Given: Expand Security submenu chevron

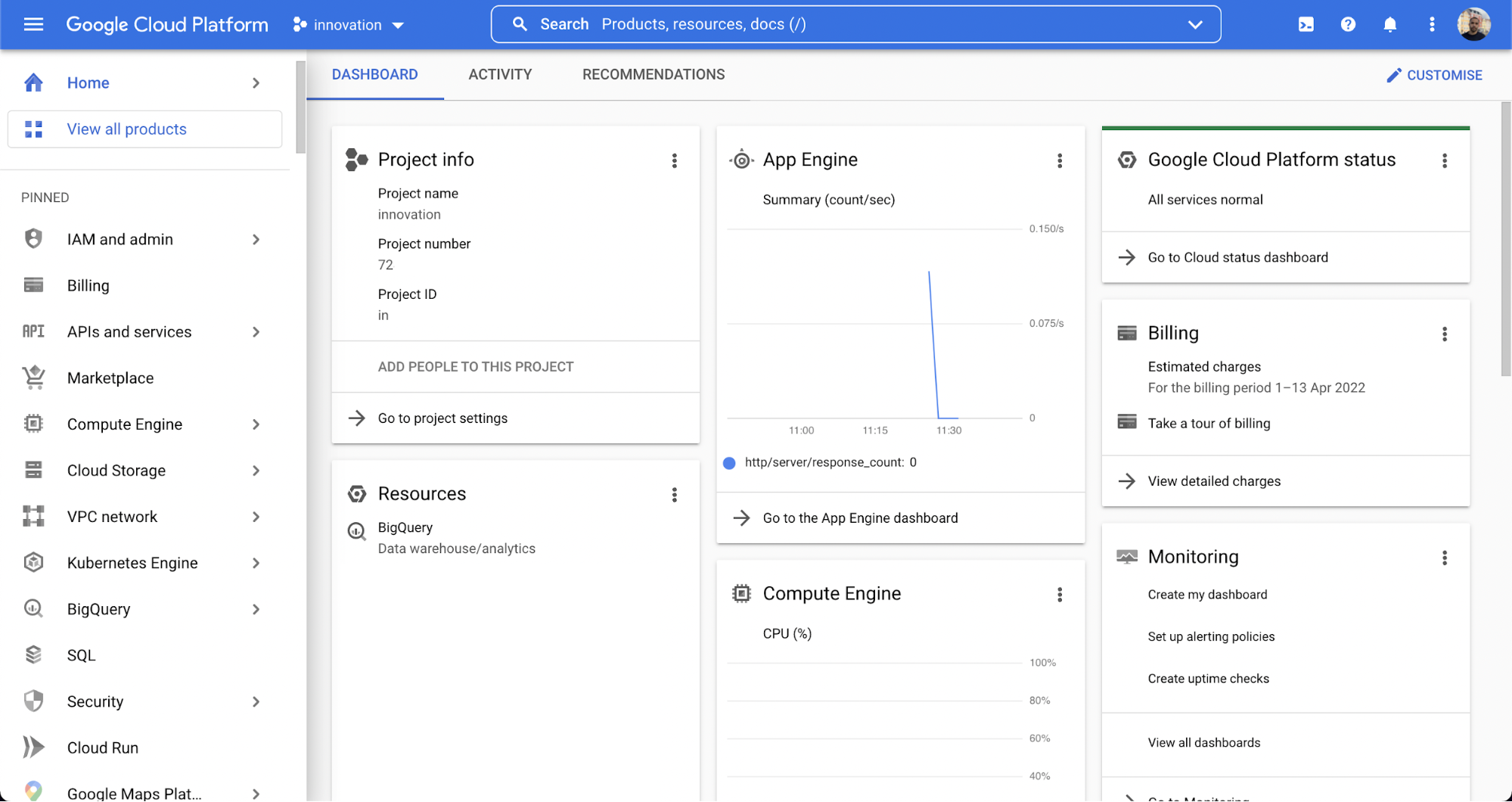Looking at the screenshot, I should [x=256, y=701].
